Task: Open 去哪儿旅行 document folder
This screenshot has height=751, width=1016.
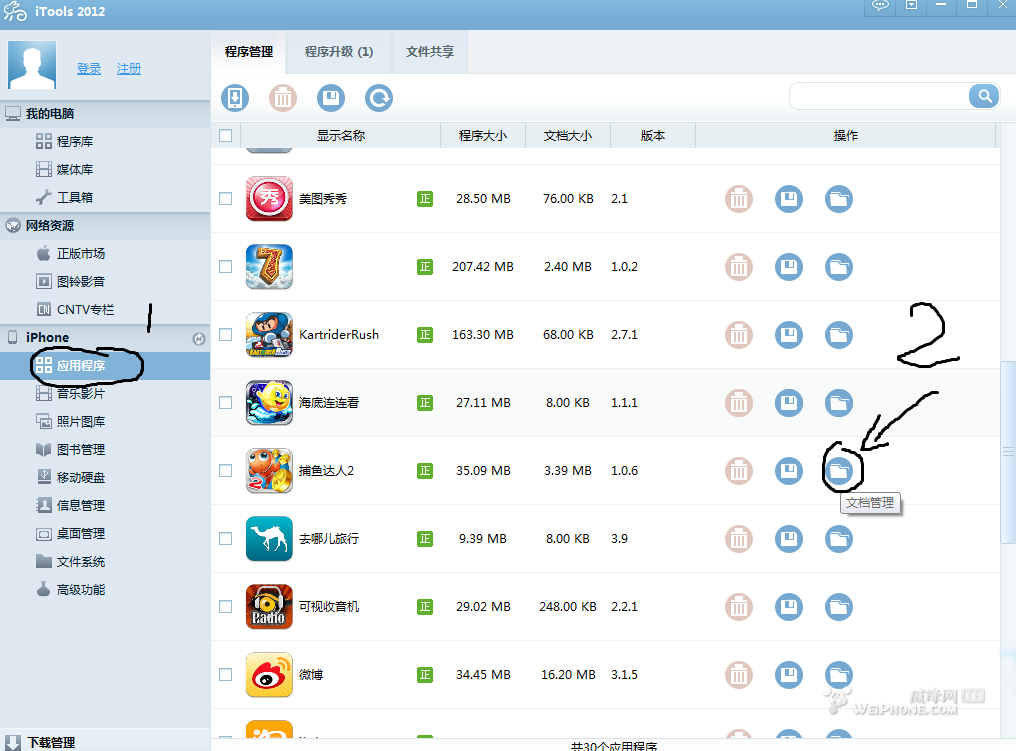Action: pyautogui.click(x=838, y=539)
